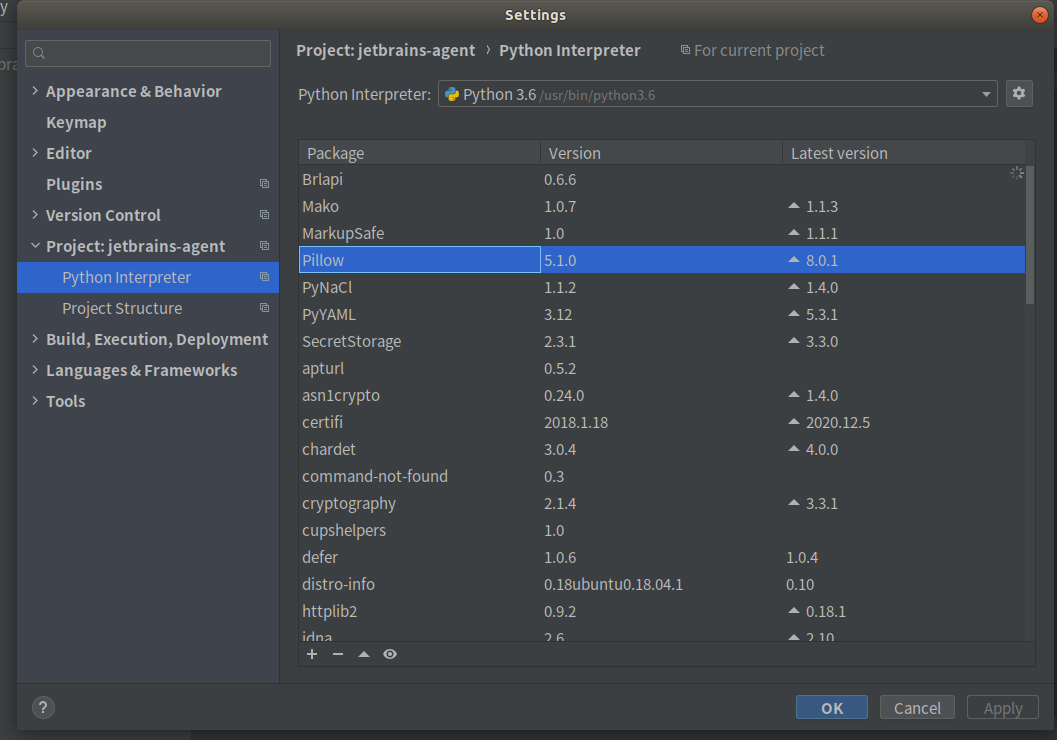Open the Plugins settings page
Image resolution: width=1057 pixels, height=740 pixels.
point(74,185)
